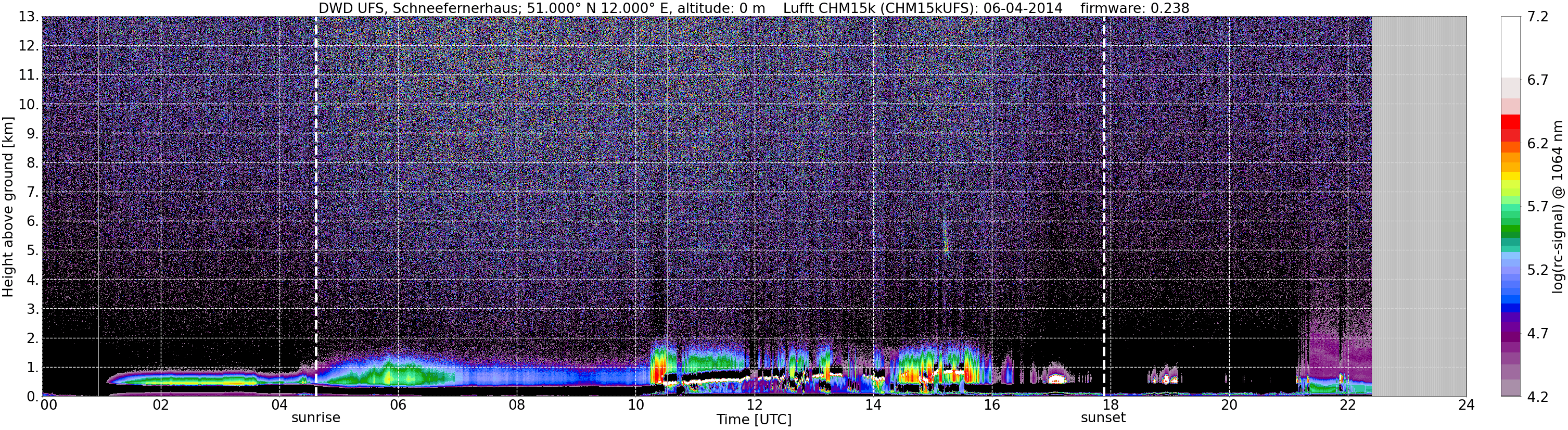Click the white dashed sunrise line marker
The image size is (1568, 430).
[x=316, y=207]
